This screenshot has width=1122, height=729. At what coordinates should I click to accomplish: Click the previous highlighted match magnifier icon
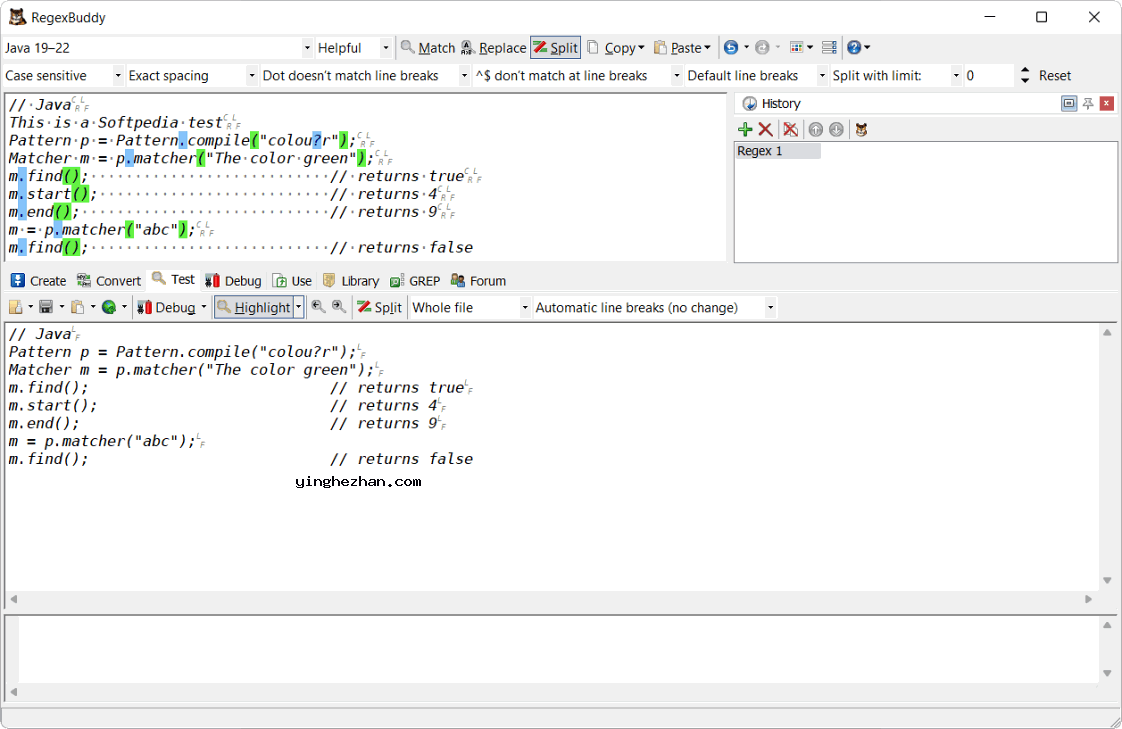tap(318, 307)
